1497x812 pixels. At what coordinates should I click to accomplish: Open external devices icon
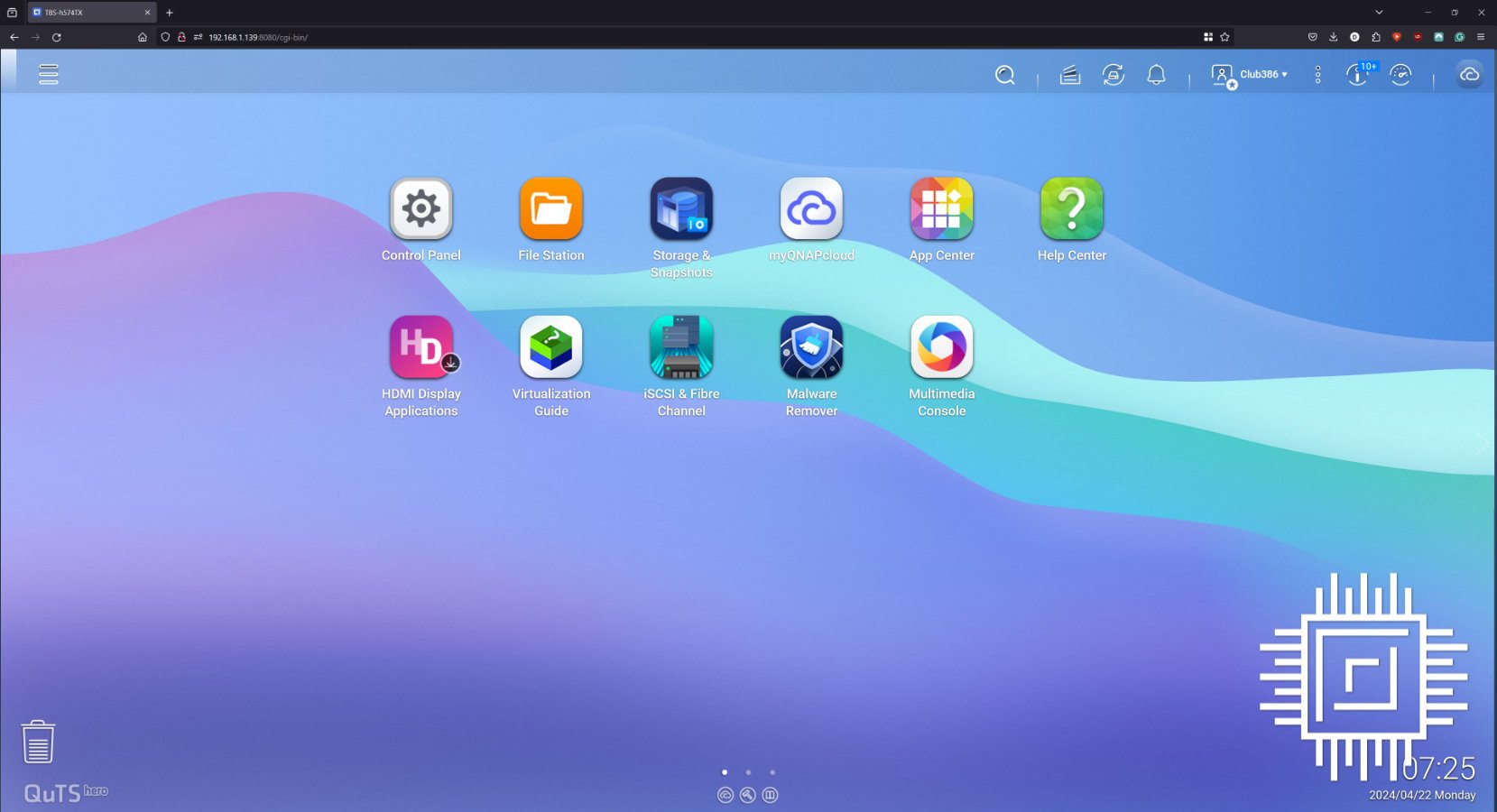[x=1114, y=75]
